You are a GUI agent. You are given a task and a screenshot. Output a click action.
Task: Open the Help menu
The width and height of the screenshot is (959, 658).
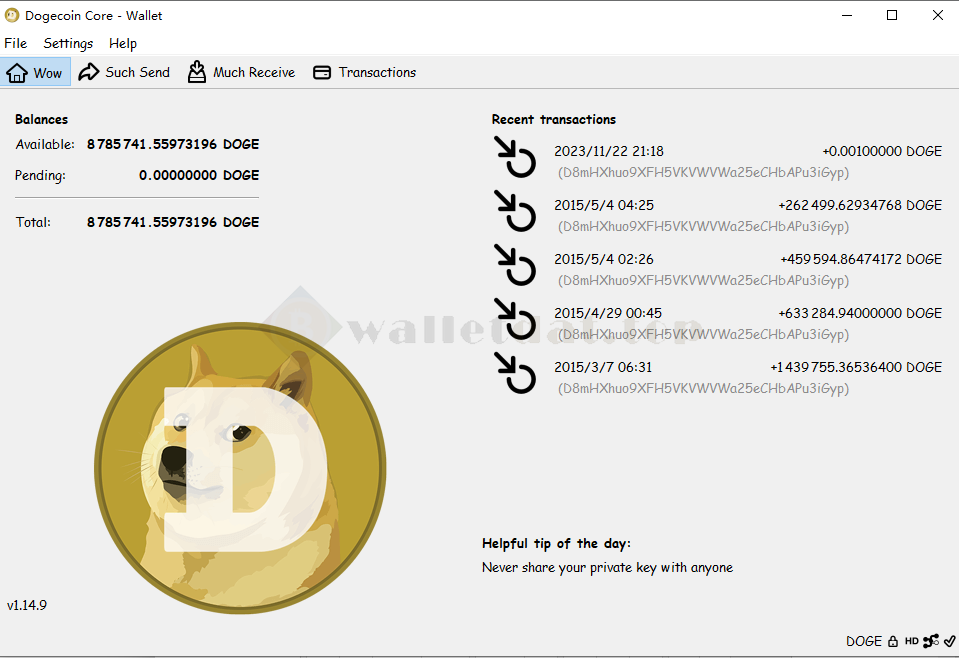[123, 43]
